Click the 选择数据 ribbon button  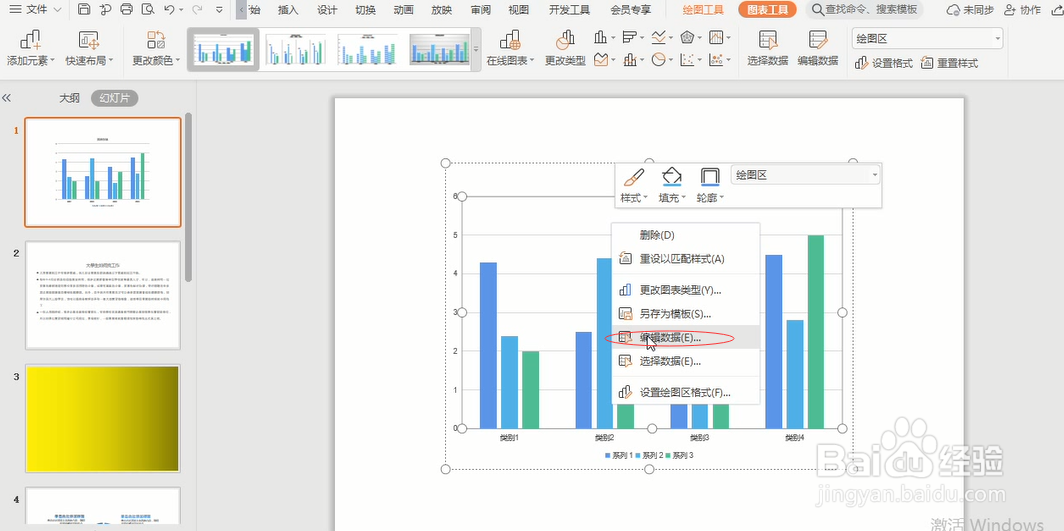767,48
